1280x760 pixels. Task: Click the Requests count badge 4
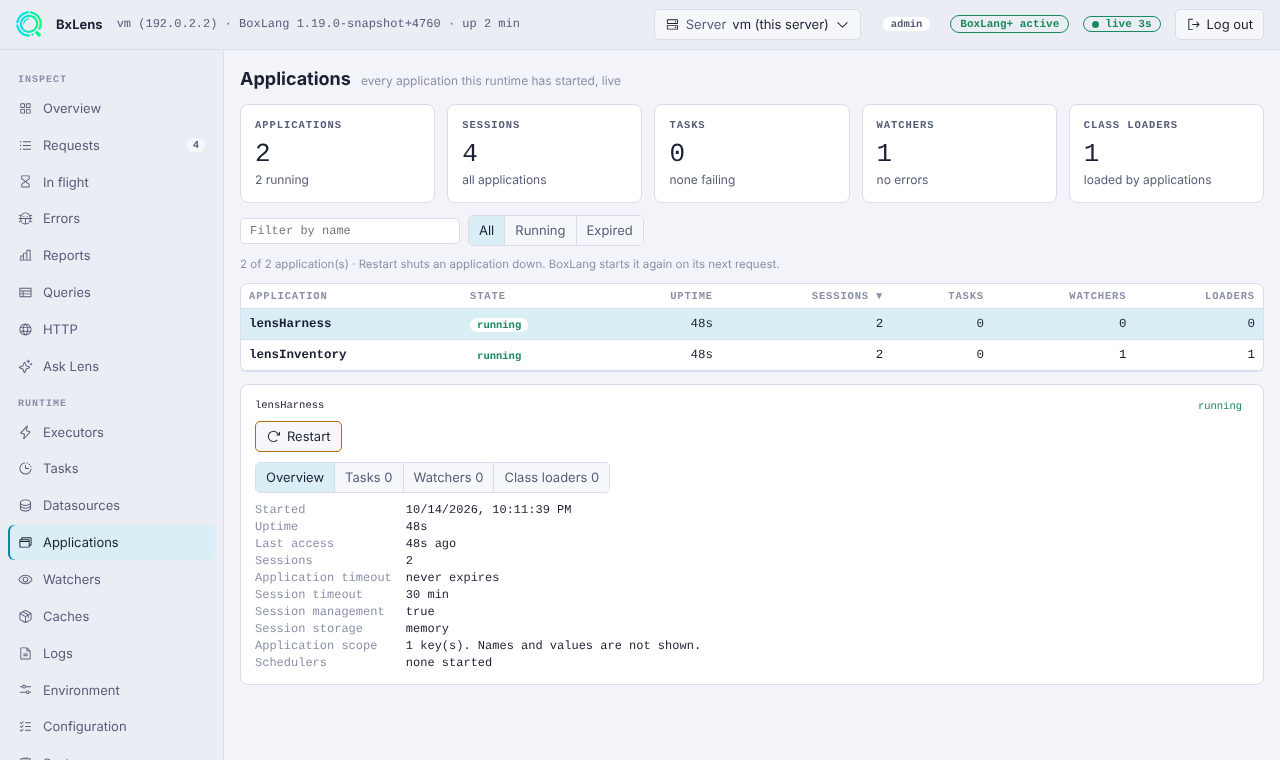pyautogui.click(x=196, y=145)
